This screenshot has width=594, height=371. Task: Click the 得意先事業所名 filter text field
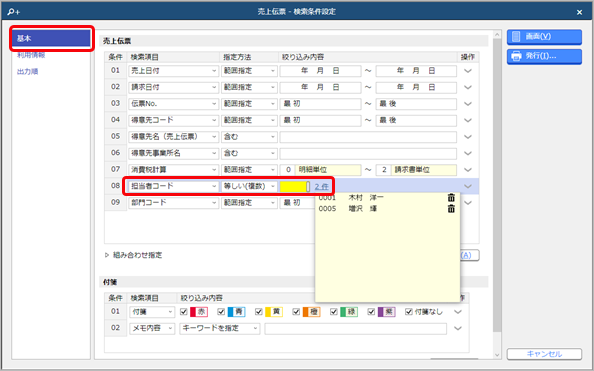(368, 153)
